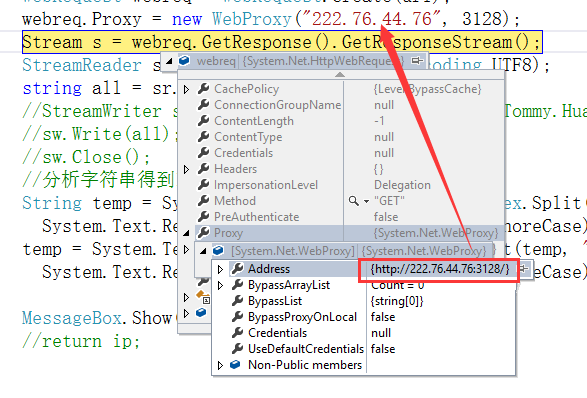Viewport: 587px width, 398px height.
Task: Click the webreq object cube icon
Action: click(184, 60)
